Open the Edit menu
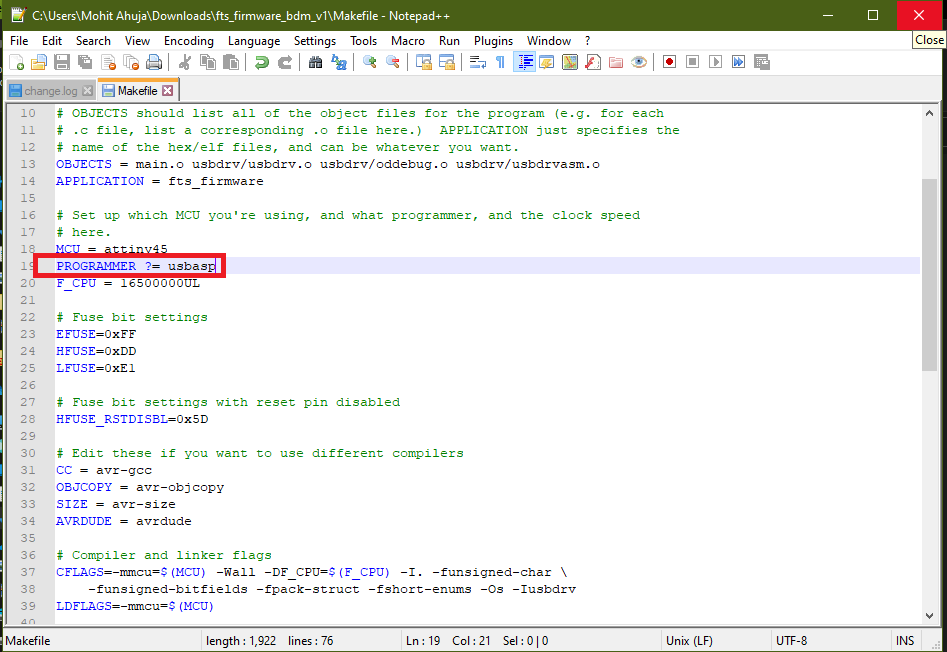This screenshot has height=652, width=947. click(x=52, y=40)
